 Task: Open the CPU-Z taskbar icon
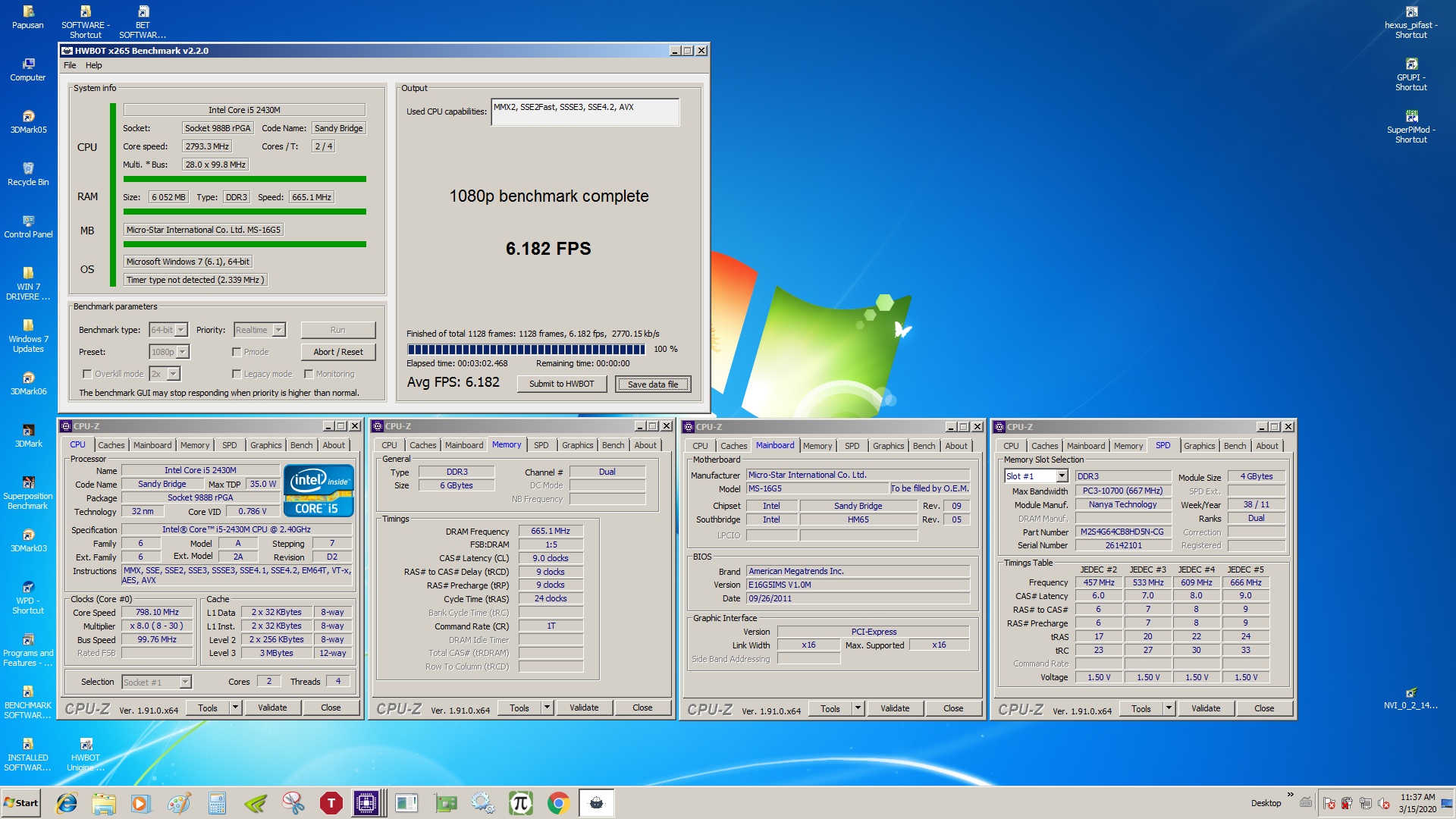366,803
